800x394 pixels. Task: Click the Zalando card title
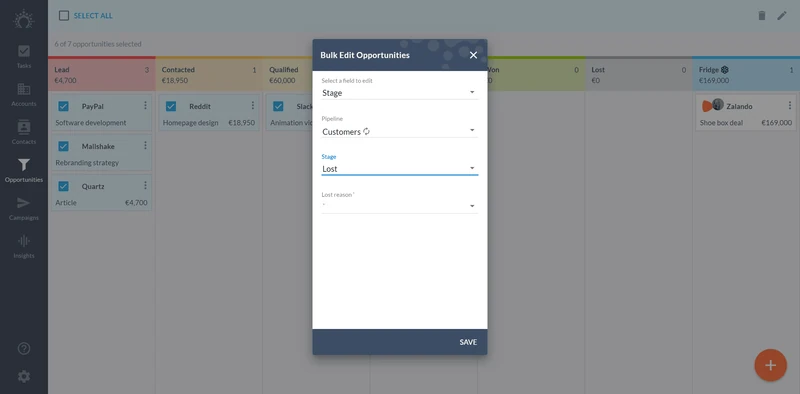[x=739, y=107]
